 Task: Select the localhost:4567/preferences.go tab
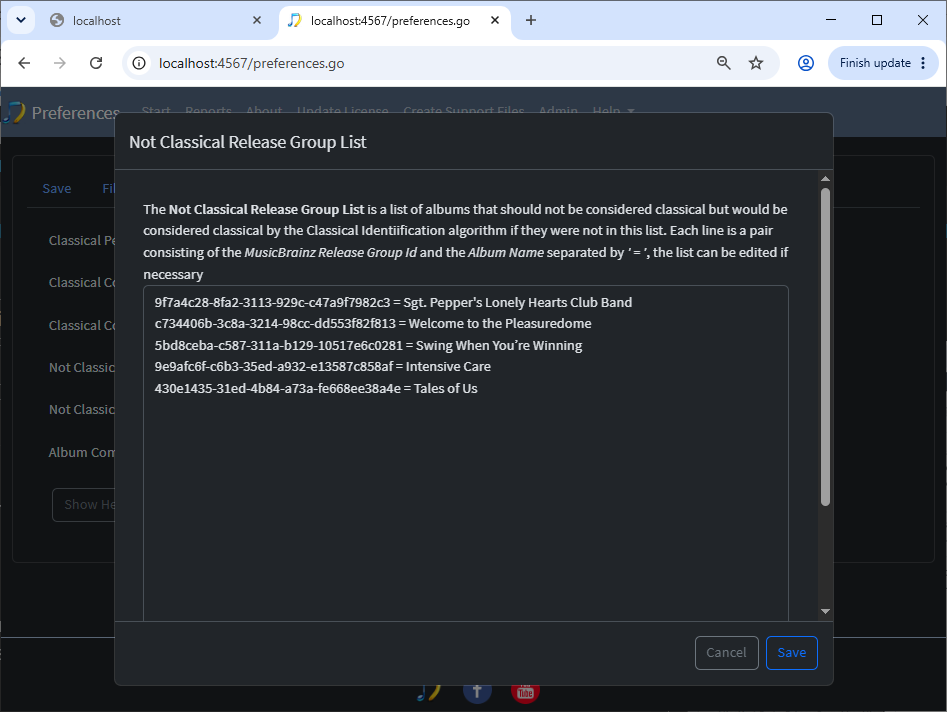pos(395,21)
